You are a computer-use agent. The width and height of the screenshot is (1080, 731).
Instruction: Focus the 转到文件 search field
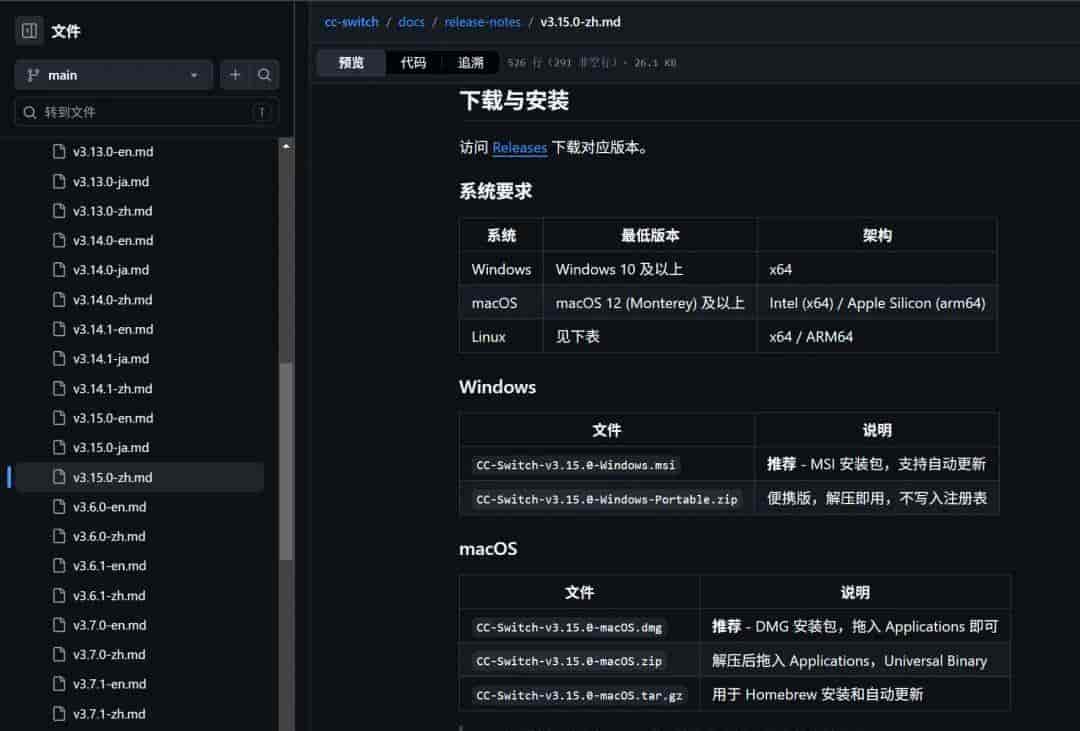click(x=147, y=112)
